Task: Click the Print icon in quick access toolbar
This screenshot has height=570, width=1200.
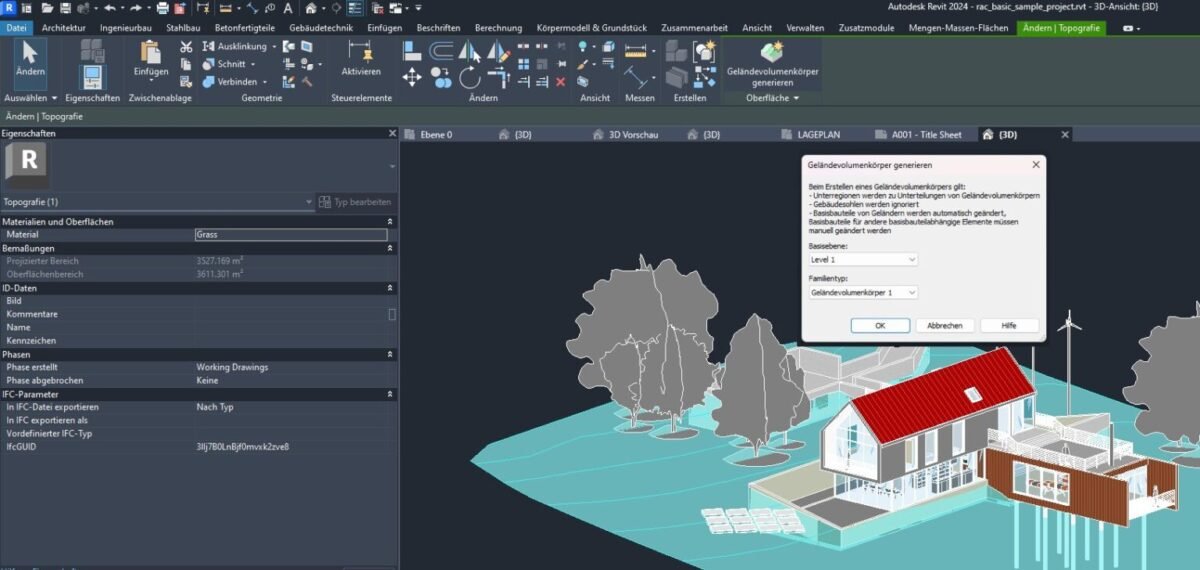Action: click(162, 8)
